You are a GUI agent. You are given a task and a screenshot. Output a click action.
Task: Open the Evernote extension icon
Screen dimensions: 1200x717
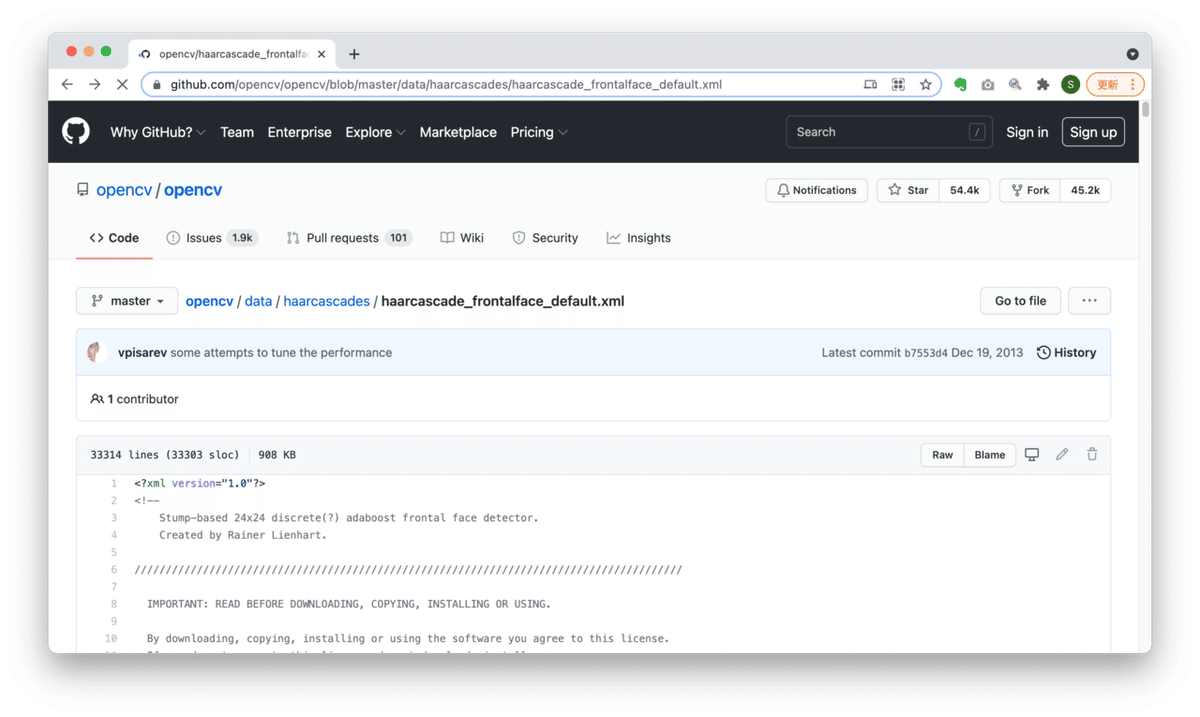[960, 85]
